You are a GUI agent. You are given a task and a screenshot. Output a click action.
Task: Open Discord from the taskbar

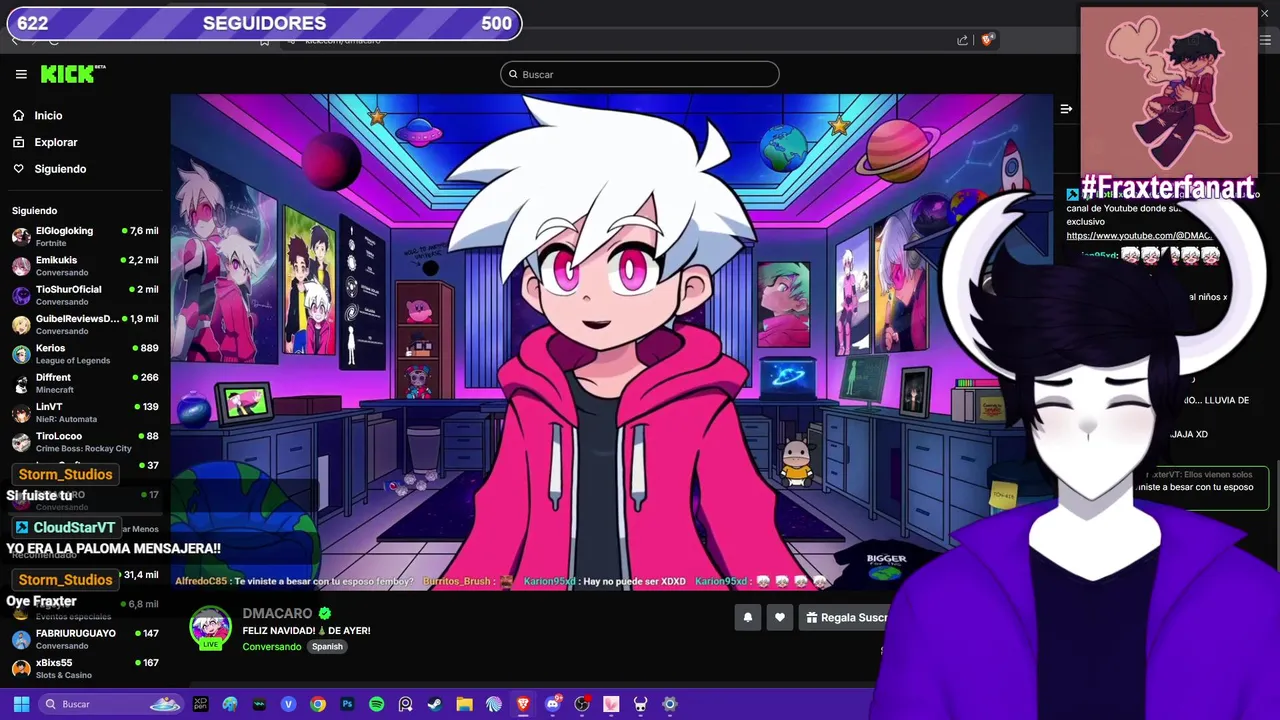(553, 704)
